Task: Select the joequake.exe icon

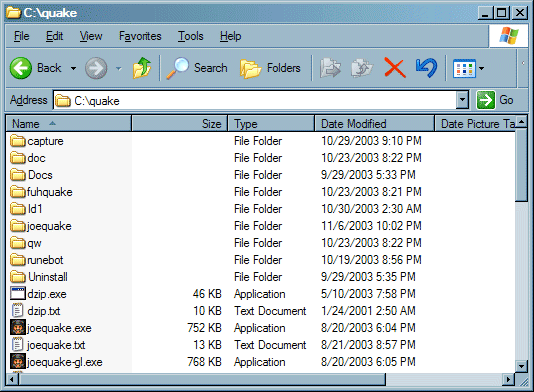Action: click(x=18, y=328)
